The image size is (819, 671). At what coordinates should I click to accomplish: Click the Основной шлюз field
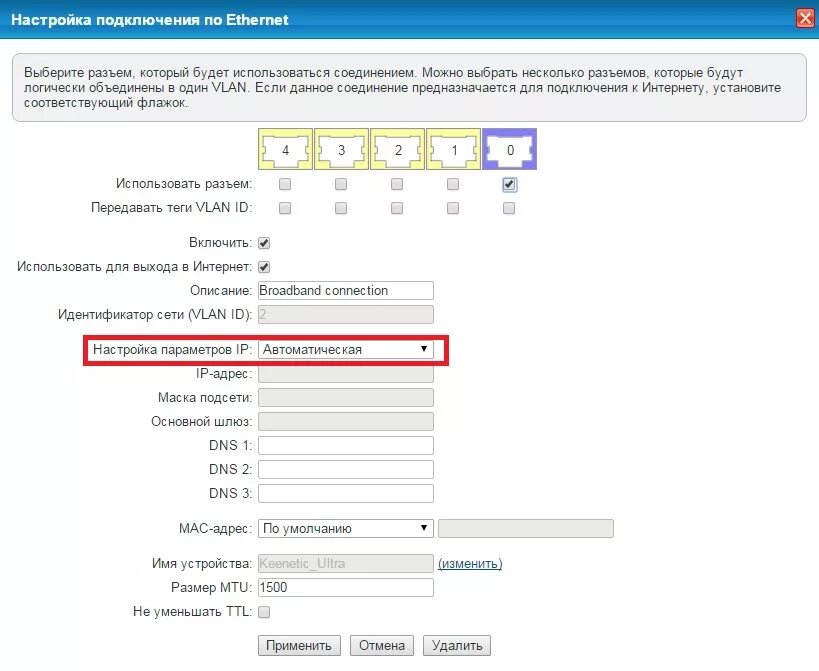pos(346,421)
